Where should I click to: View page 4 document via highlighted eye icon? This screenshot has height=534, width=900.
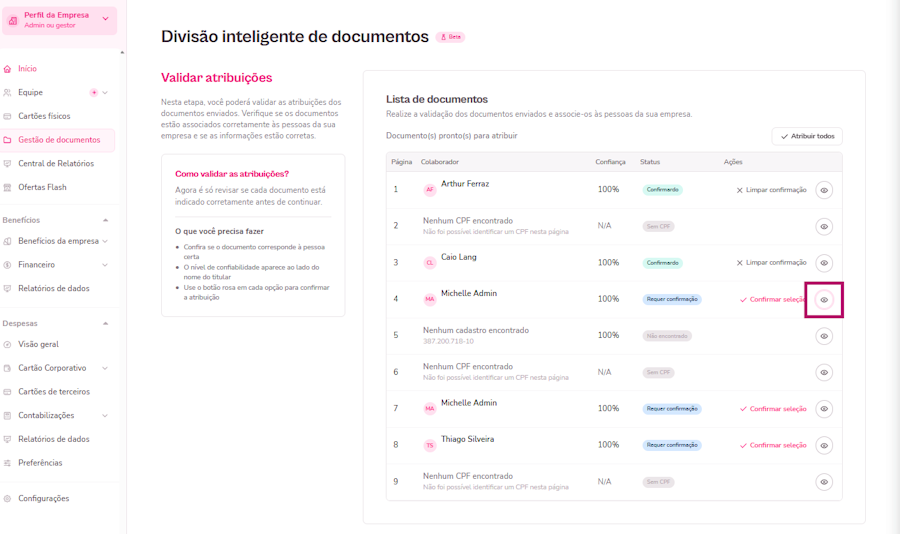click(x=824, y=300)
